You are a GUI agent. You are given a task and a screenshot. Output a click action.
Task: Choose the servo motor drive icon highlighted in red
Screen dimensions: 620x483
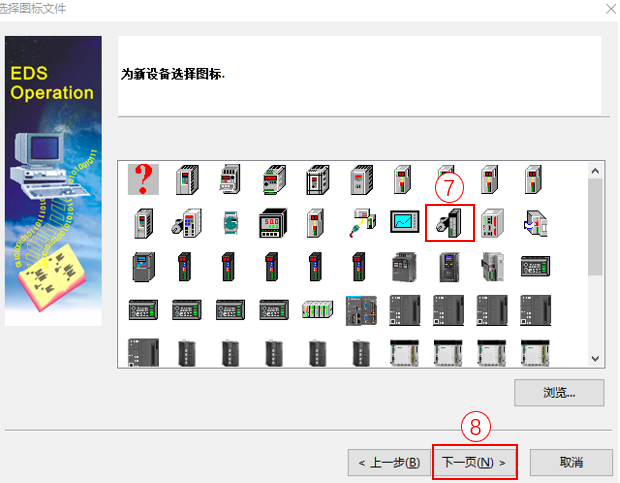click(449, 223)
